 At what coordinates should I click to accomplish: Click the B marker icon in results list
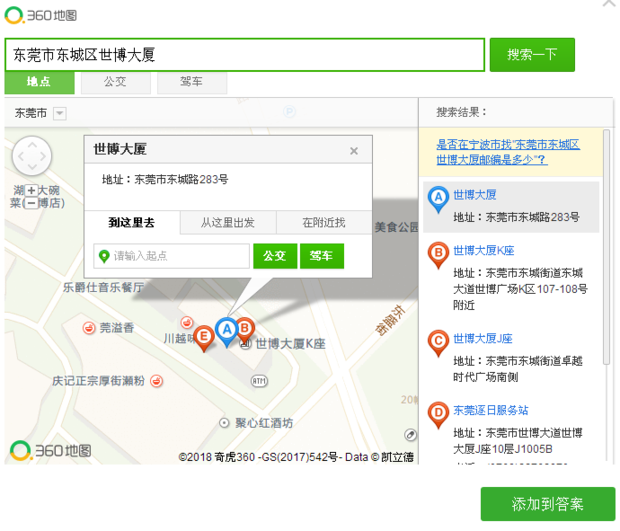[x=438, y=255]
